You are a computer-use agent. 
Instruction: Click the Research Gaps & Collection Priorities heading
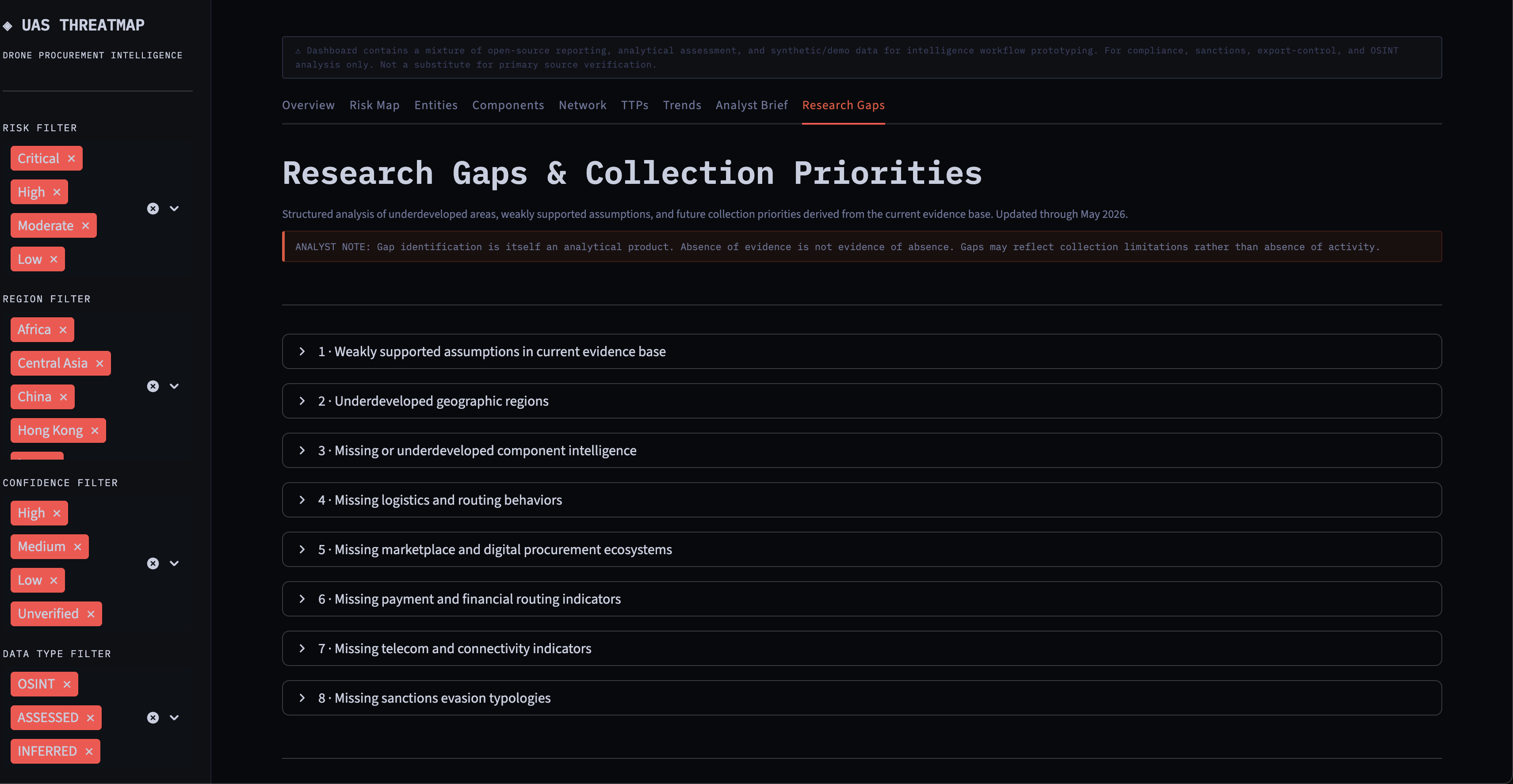pyautogui.click(x=632, y=173)
